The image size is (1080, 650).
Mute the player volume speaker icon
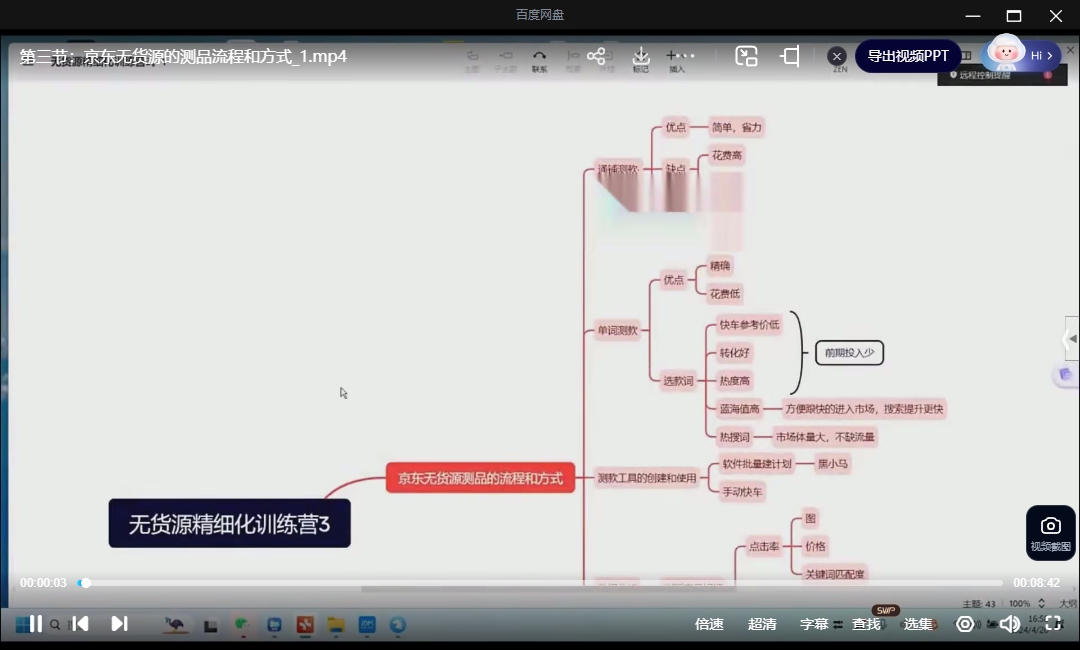[x=1010, y=624]
